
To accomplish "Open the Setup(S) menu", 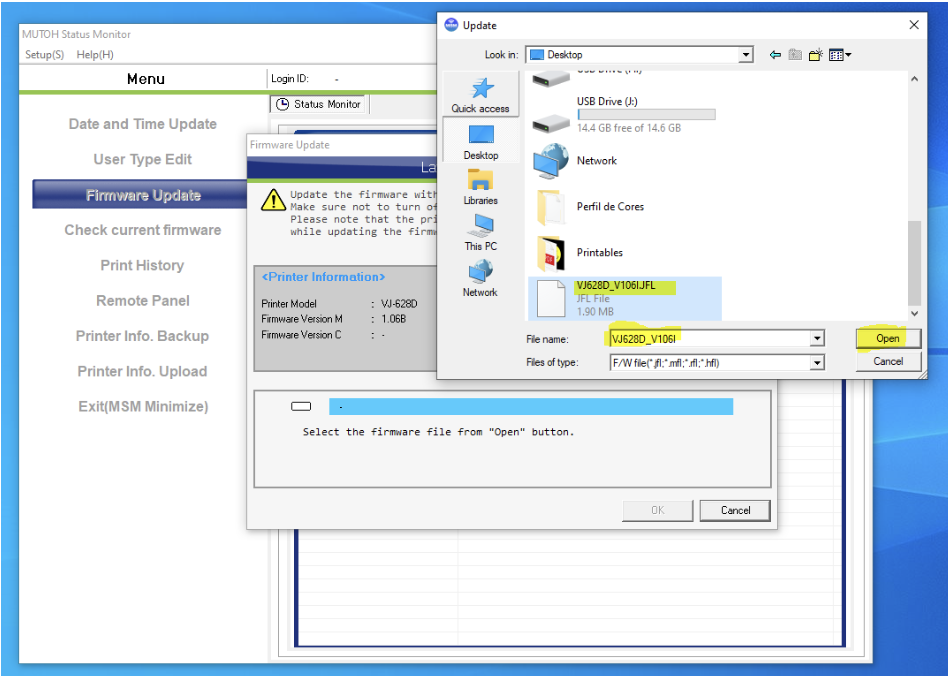I will click(x=45, y=54).
